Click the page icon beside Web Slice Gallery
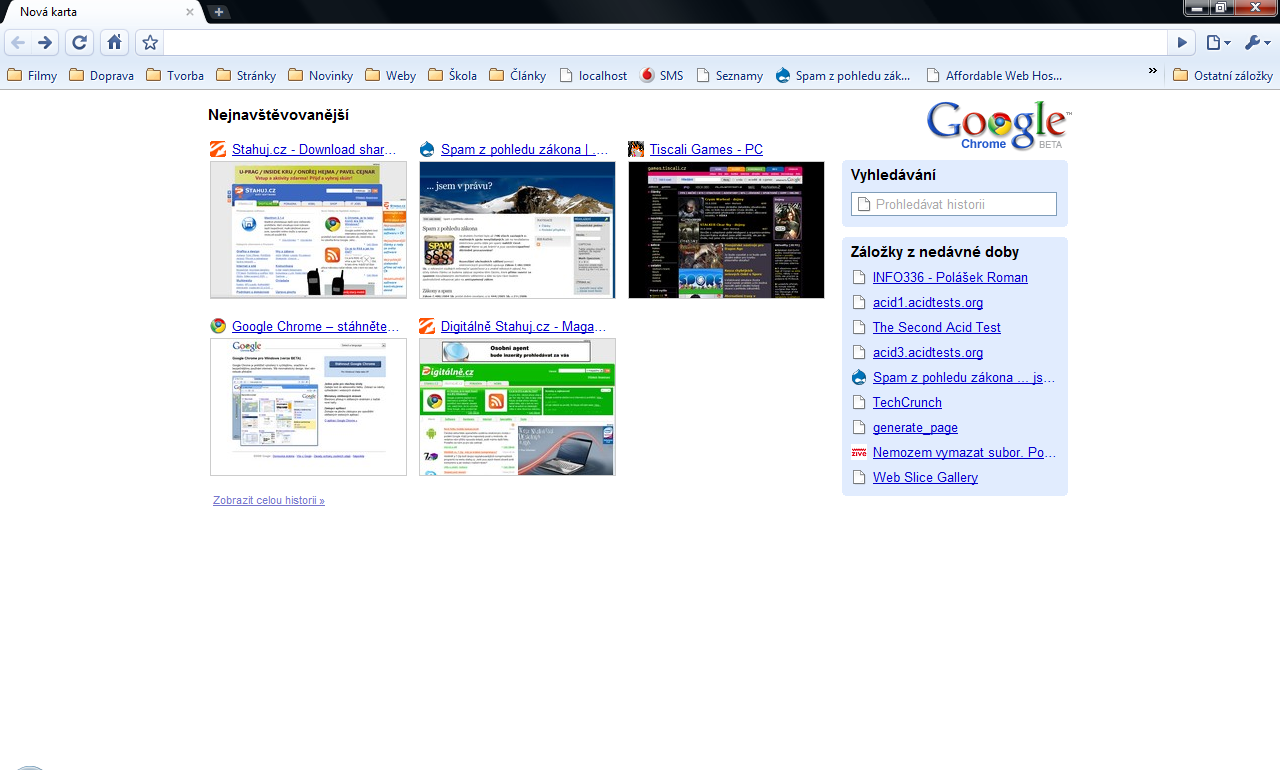1280x770 pixels. [x=859, y=477]
